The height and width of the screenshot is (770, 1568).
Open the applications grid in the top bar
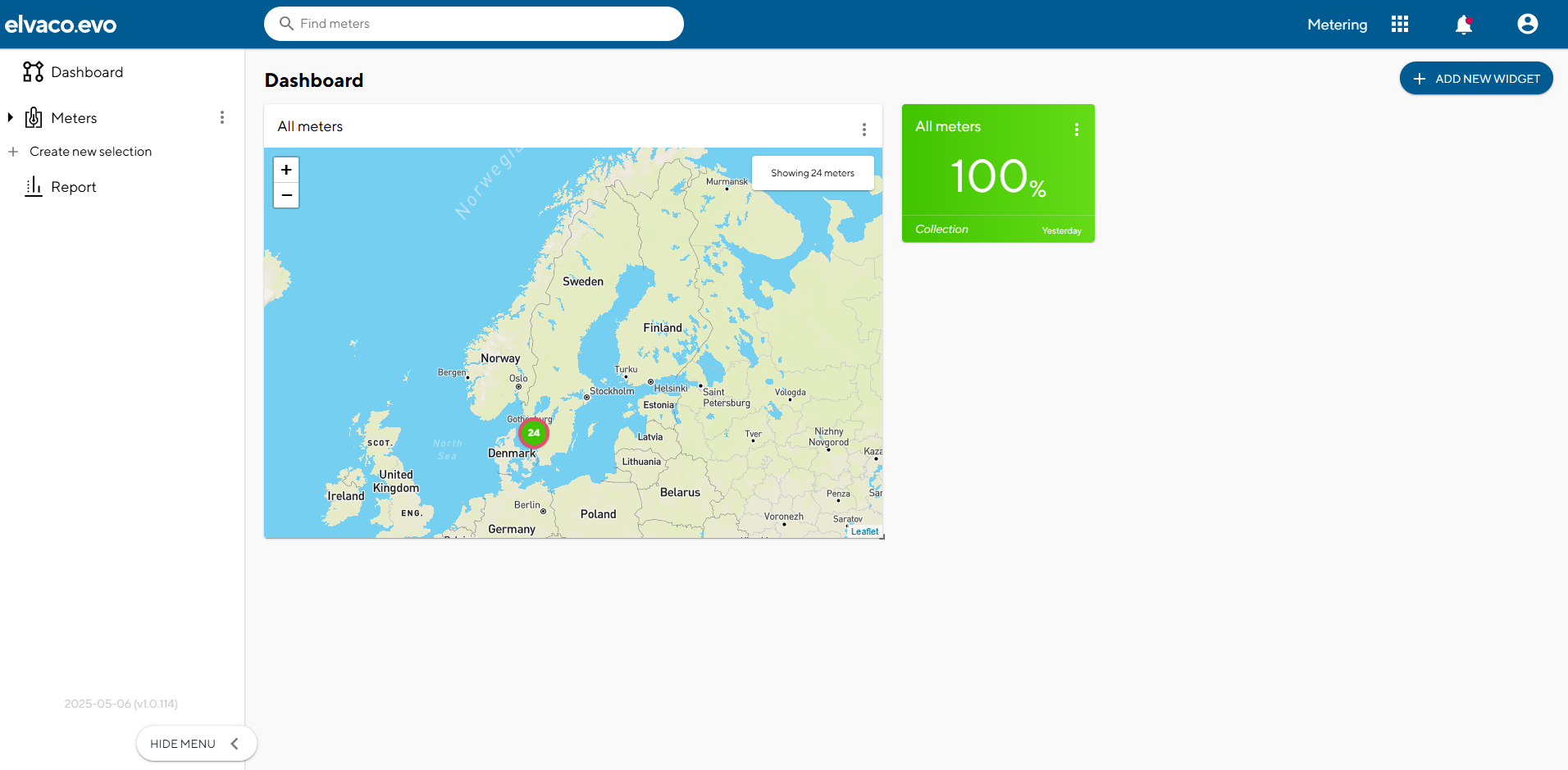click(x=1399, y=24)
